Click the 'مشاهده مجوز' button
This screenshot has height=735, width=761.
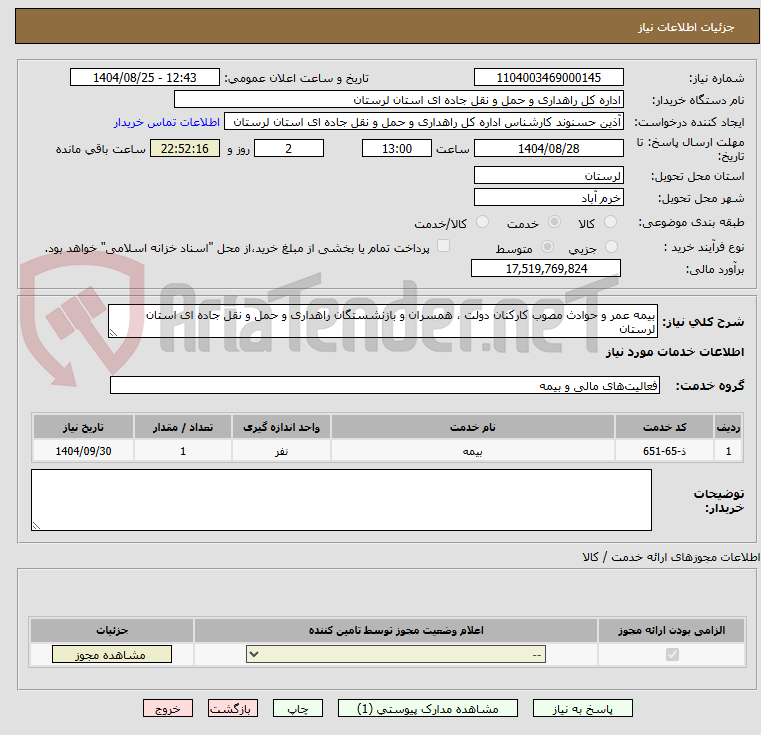coord(111,655)
